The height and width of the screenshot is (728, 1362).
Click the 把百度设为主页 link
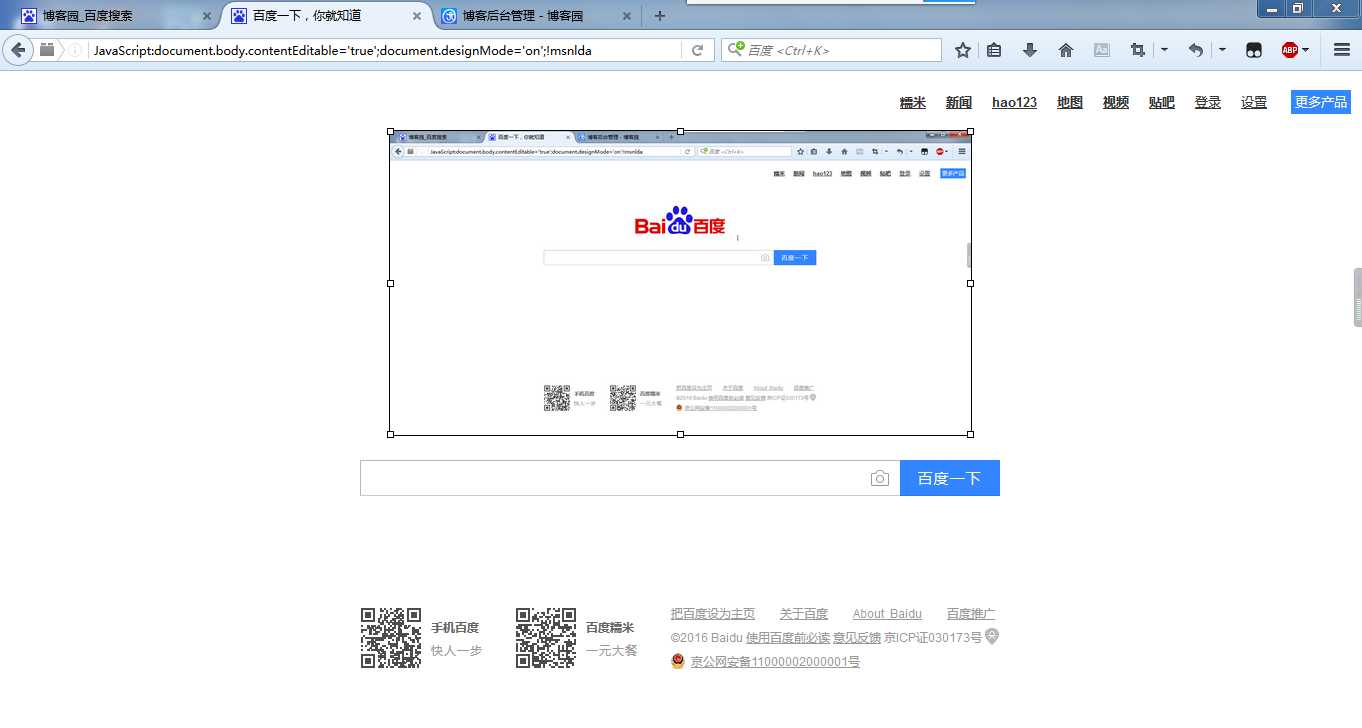click(x=713, y=614)
